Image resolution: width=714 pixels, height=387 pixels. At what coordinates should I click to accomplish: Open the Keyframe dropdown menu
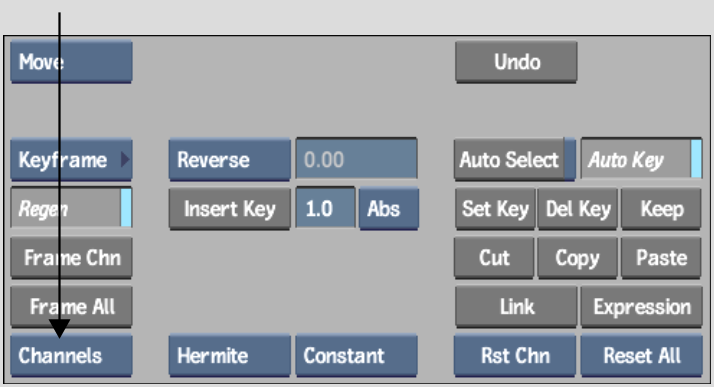coord(71,159)
